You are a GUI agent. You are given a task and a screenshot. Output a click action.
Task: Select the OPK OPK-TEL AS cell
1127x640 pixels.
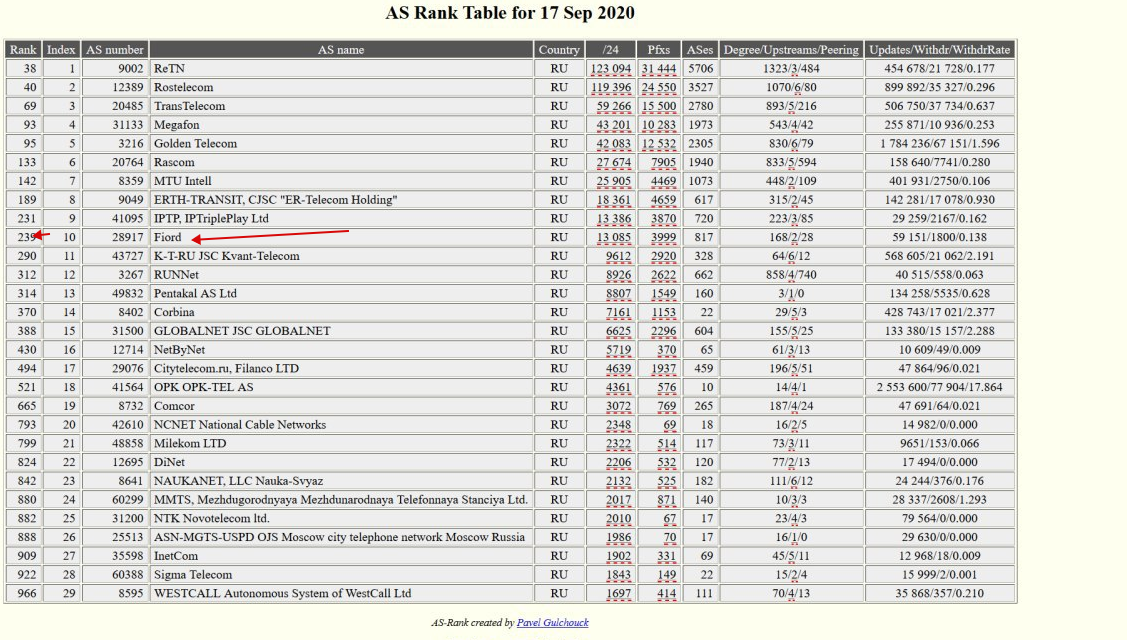(x=341, y=387)
